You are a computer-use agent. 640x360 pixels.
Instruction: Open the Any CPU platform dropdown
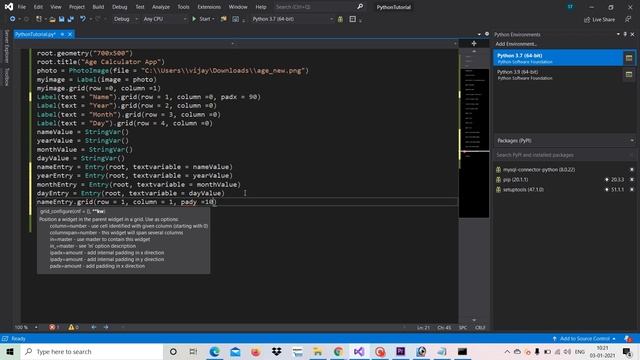click(x=165, y=19)
